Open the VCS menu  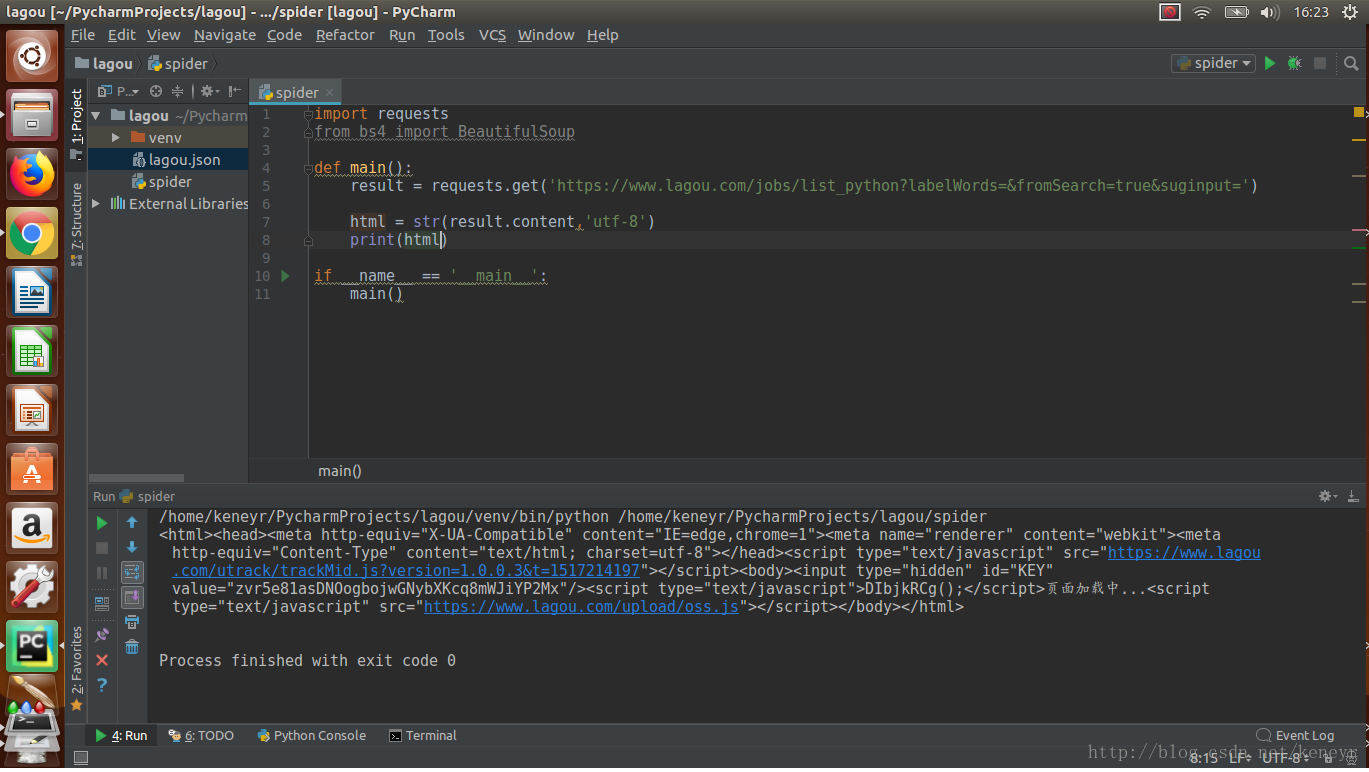pos(492,35)
